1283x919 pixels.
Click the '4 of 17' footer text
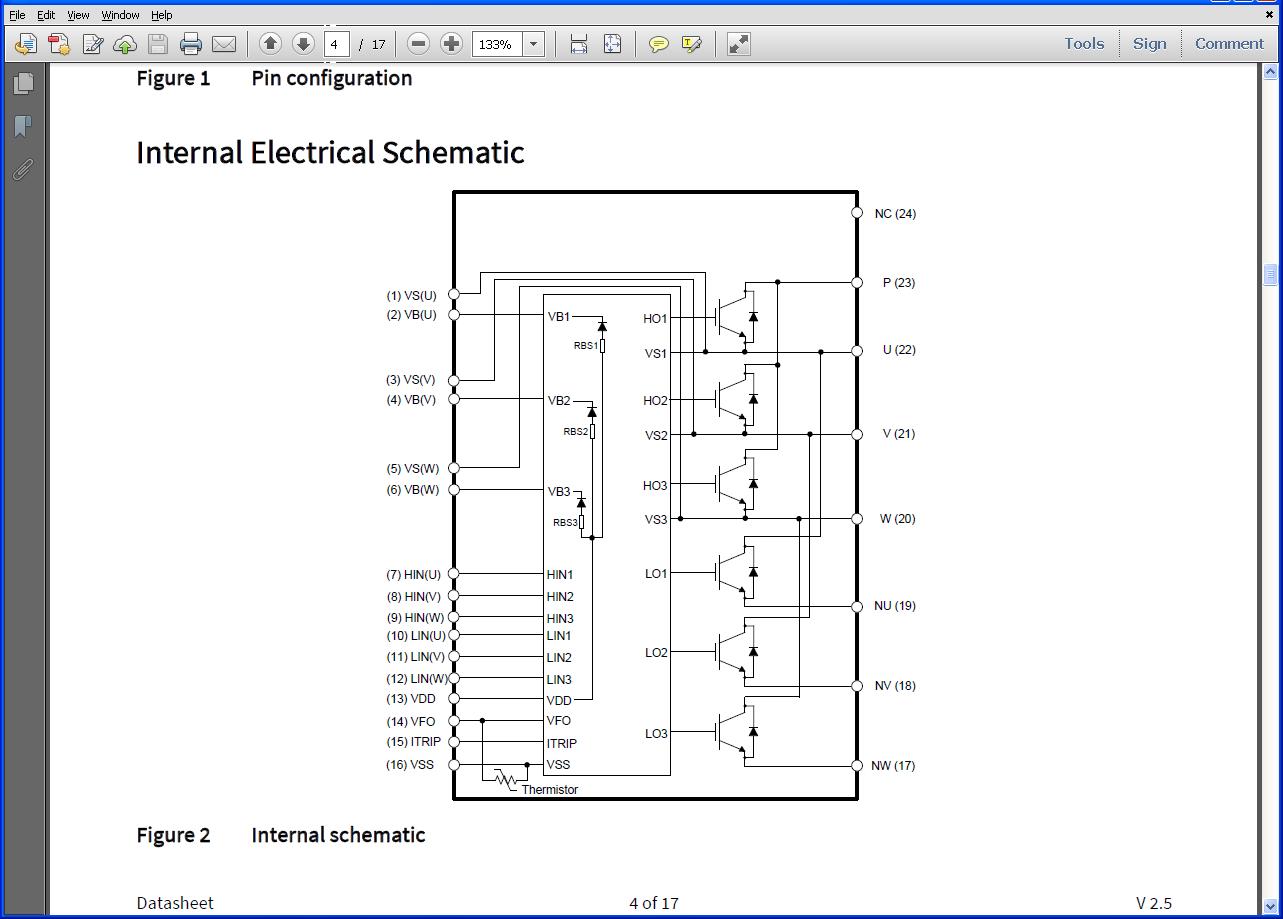(654, 903)
